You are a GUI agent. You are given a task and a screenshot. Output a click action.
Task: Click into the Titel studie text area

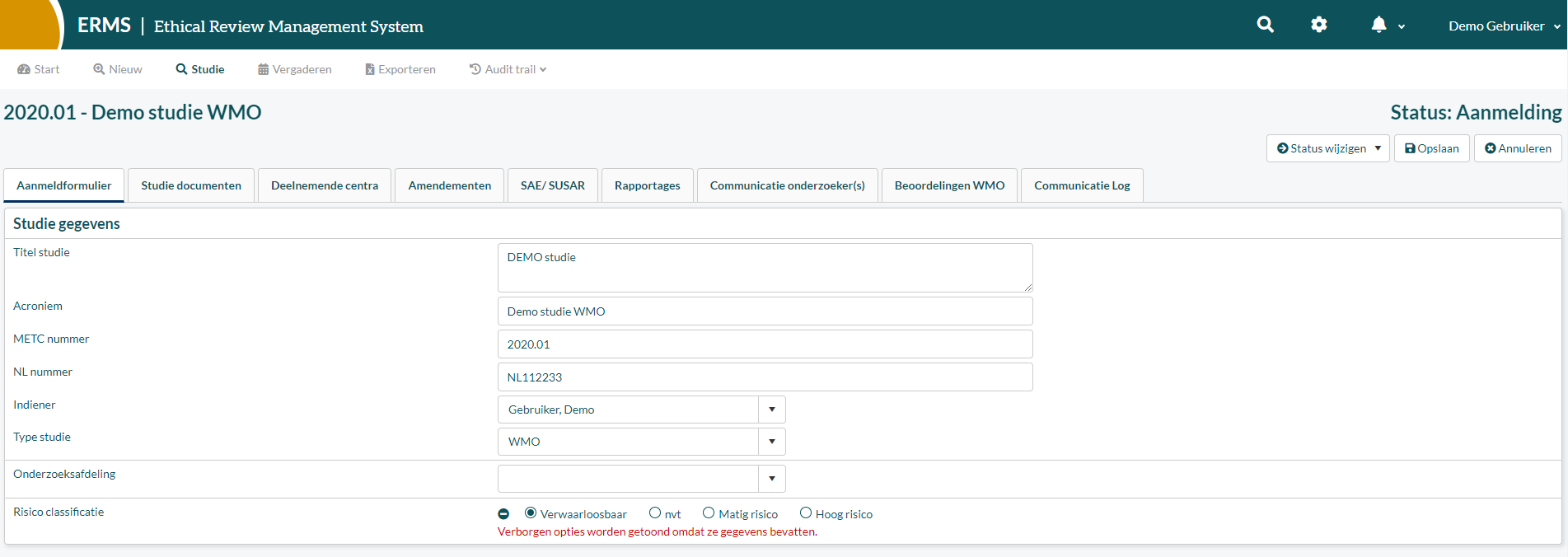pos(765,268)
